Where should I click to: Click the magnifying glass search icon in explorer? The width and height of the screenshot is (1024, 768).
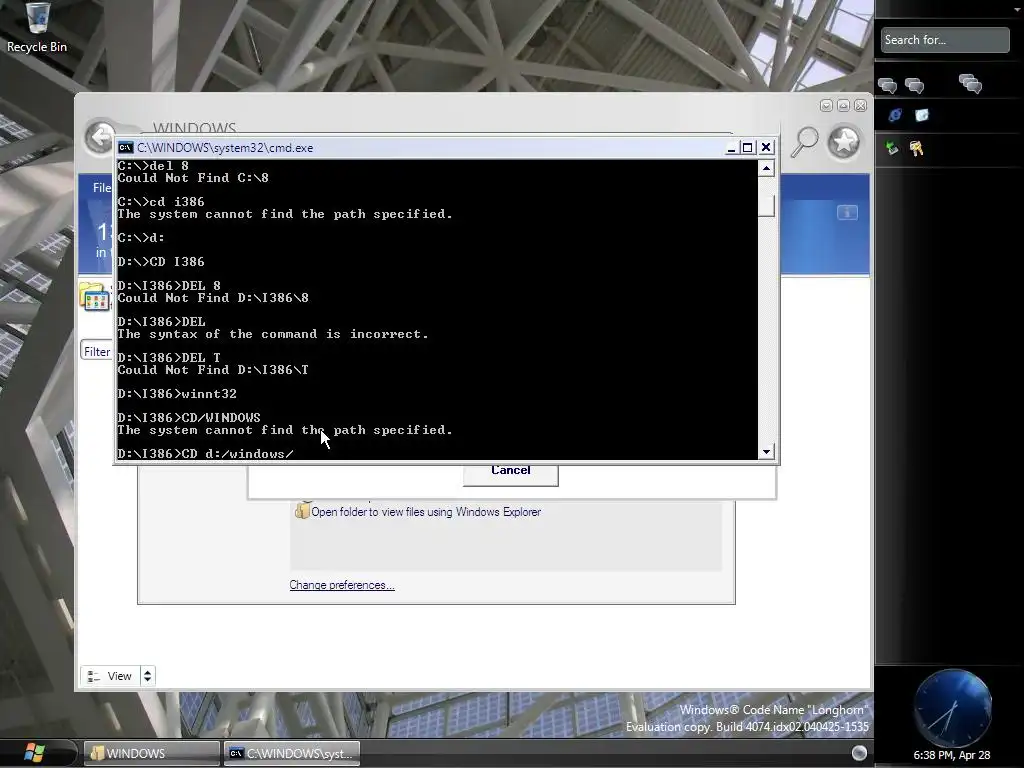point(805,142)
